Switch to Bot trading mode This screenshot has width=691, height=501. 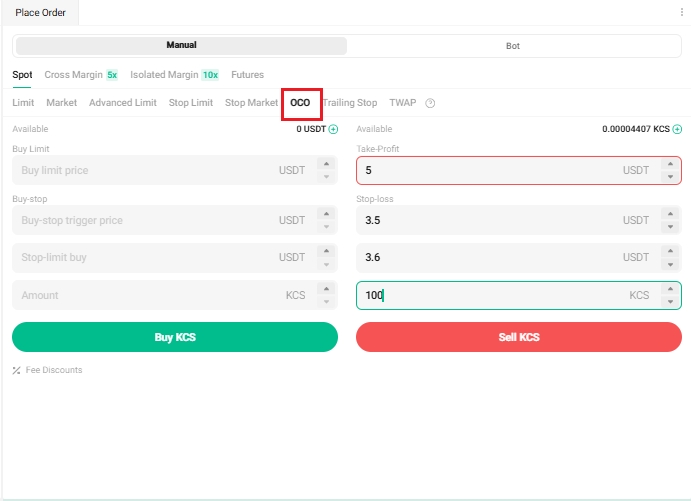(x=513, y=46)
